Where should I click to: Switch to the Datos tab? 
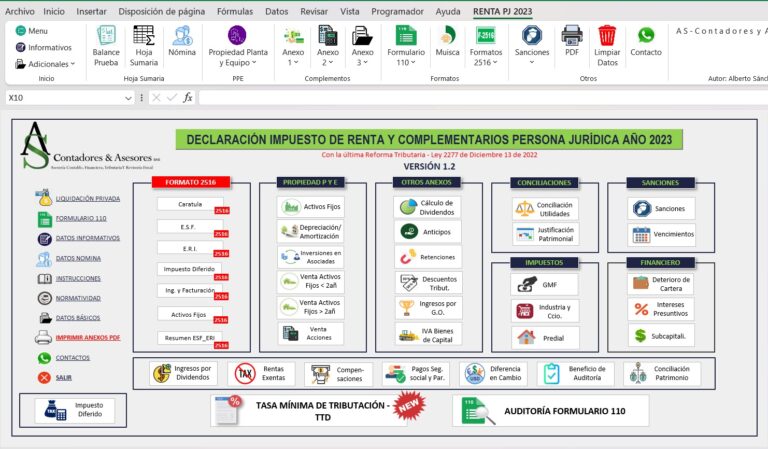(276, 11)
